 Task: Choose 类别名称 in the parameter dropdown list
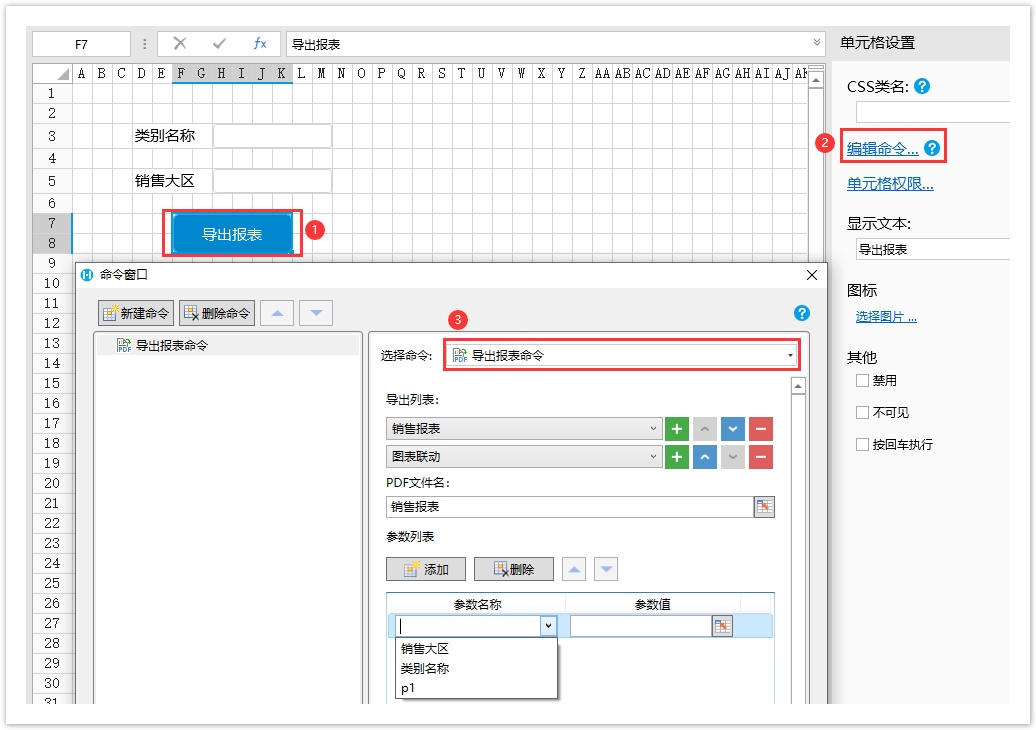[x=425, y=668]
